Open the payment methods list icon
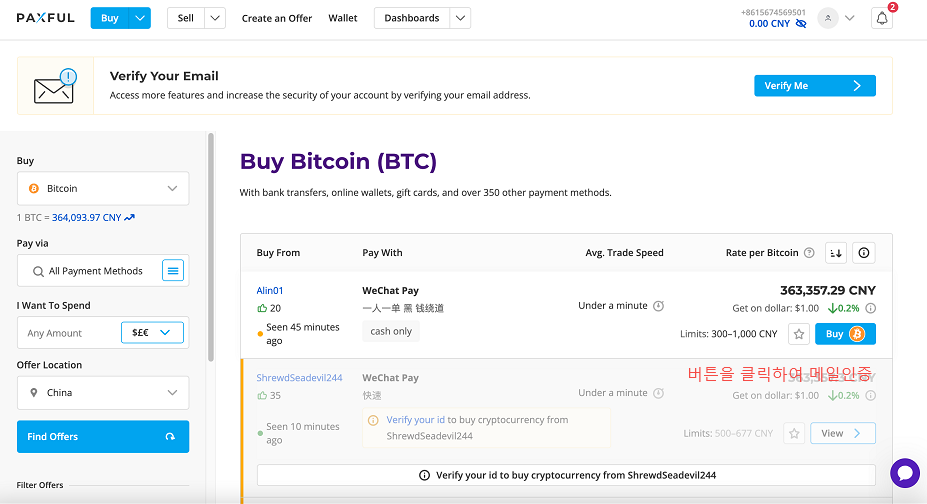The width and height of the screenshot is (927, 504). click(x=173, y=271)
